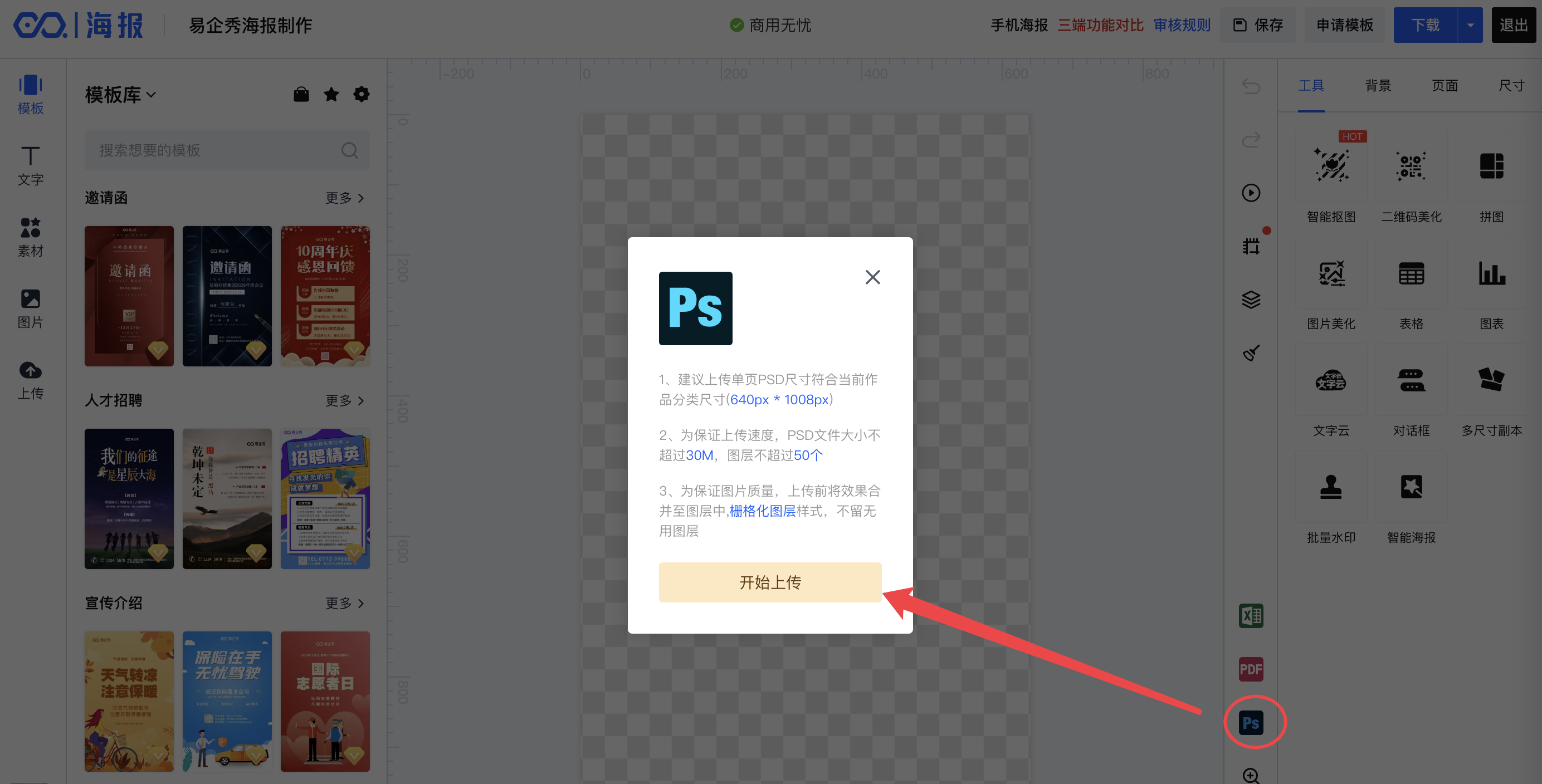
Task: Open the 模板 sidebar panel
Action: pyautogui.click(x=31, y=95)
